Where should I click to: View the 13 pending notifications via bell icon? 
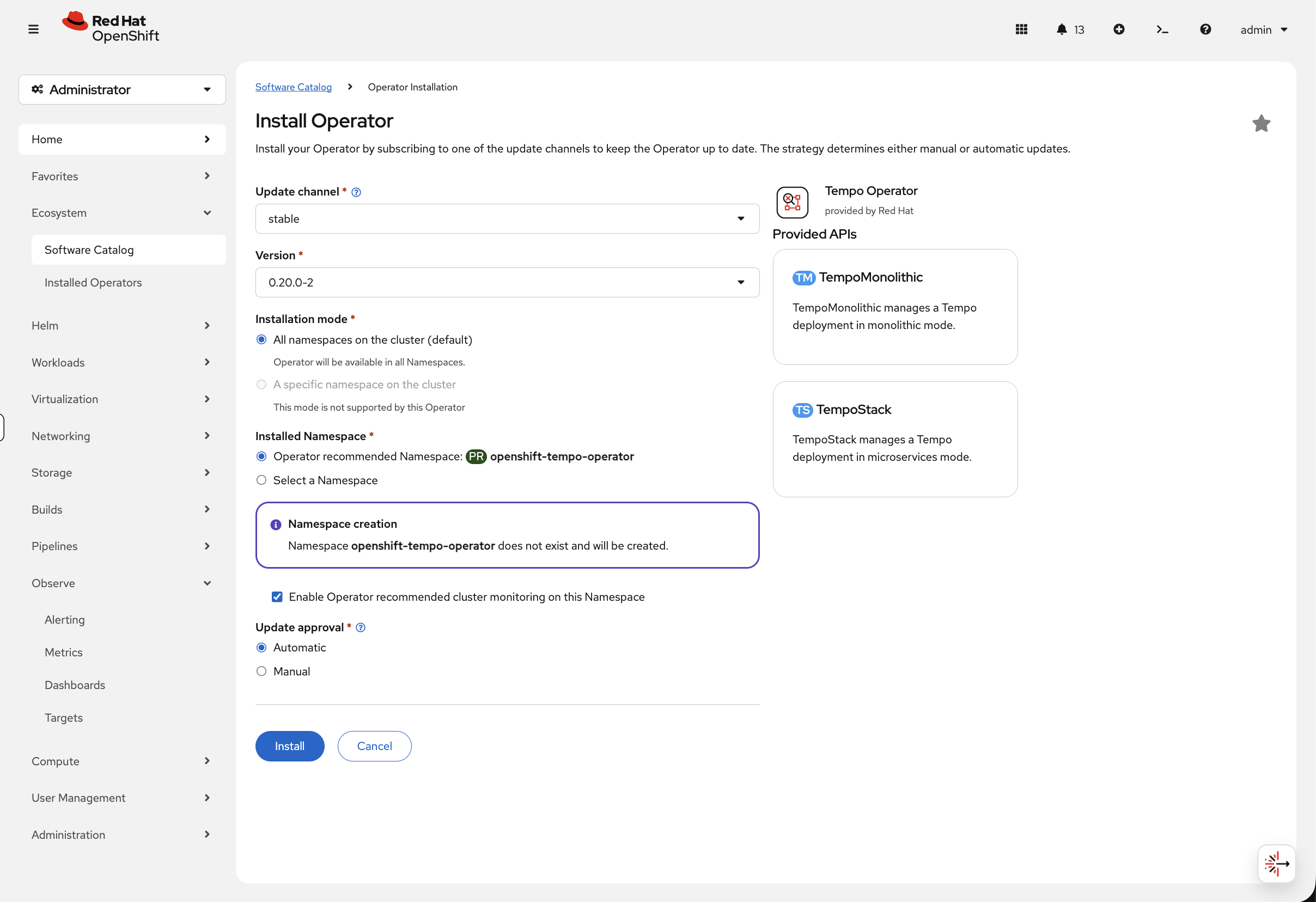tap(1062, 29)
